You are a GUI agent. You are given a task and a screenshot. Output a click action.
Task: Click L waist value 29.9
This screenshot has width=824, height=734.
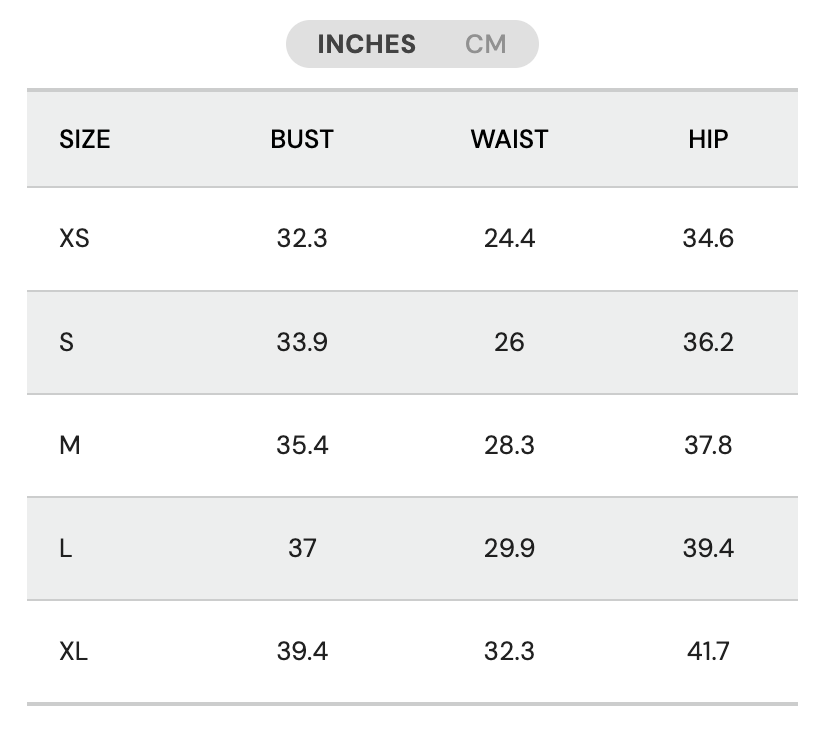[509, 548]
